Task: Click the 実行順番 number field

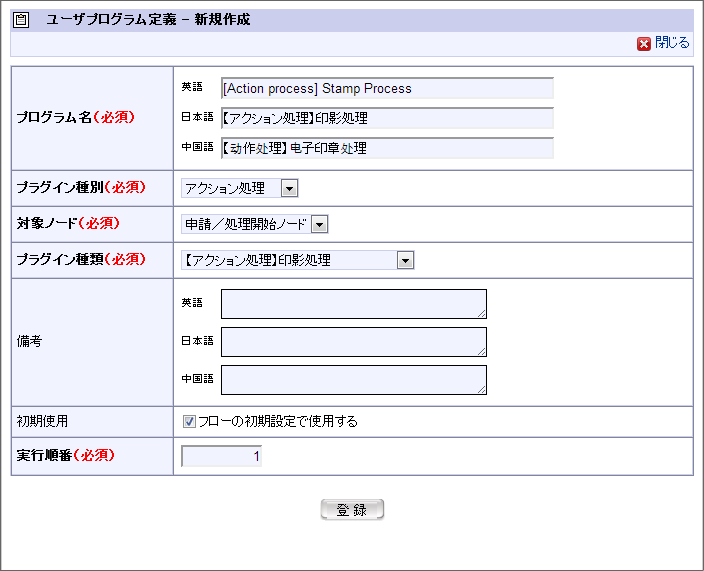Action: point(221,456)
